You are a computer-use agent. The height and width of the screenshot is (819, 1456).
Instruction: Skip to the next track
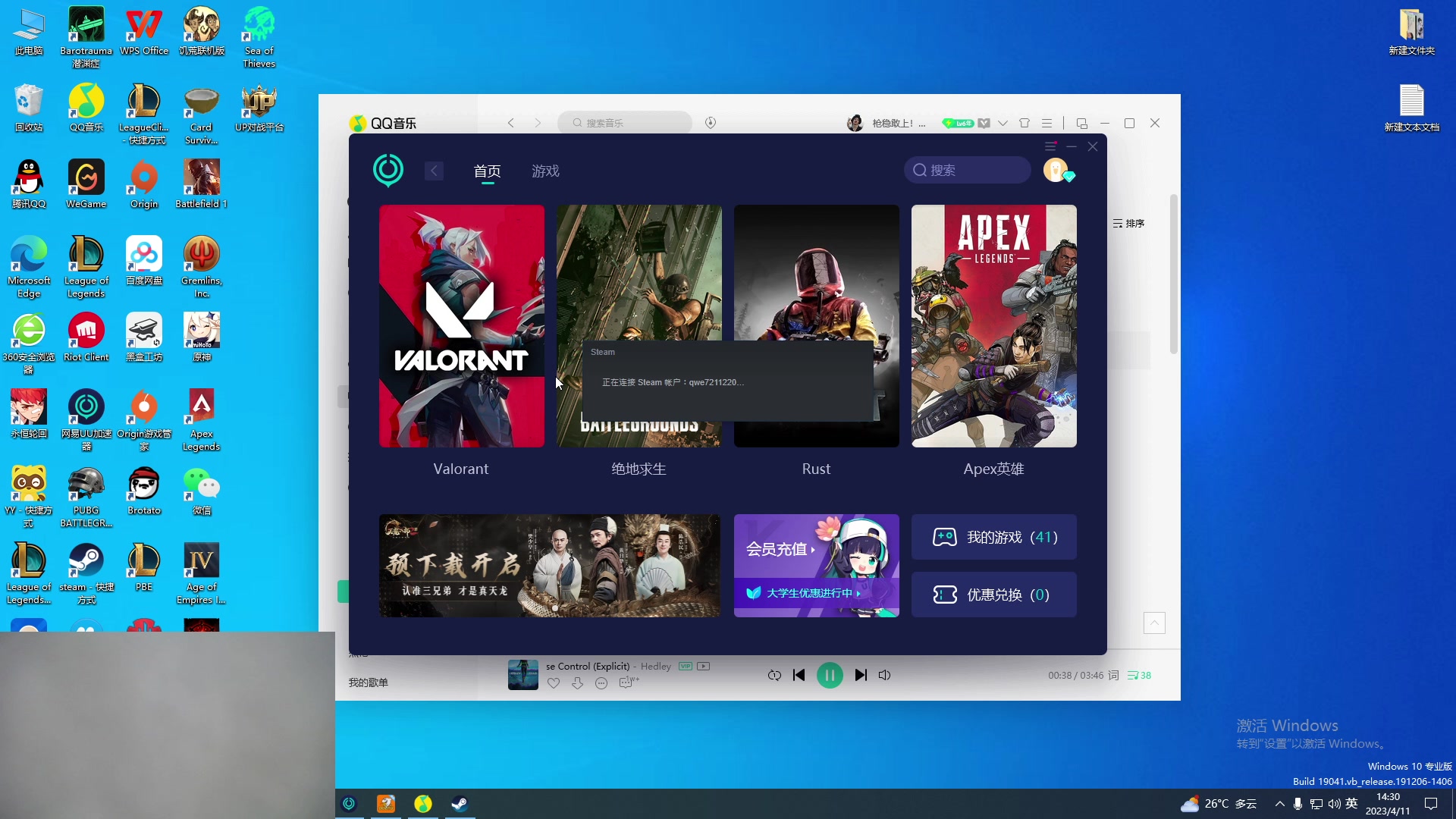[861, 675]
